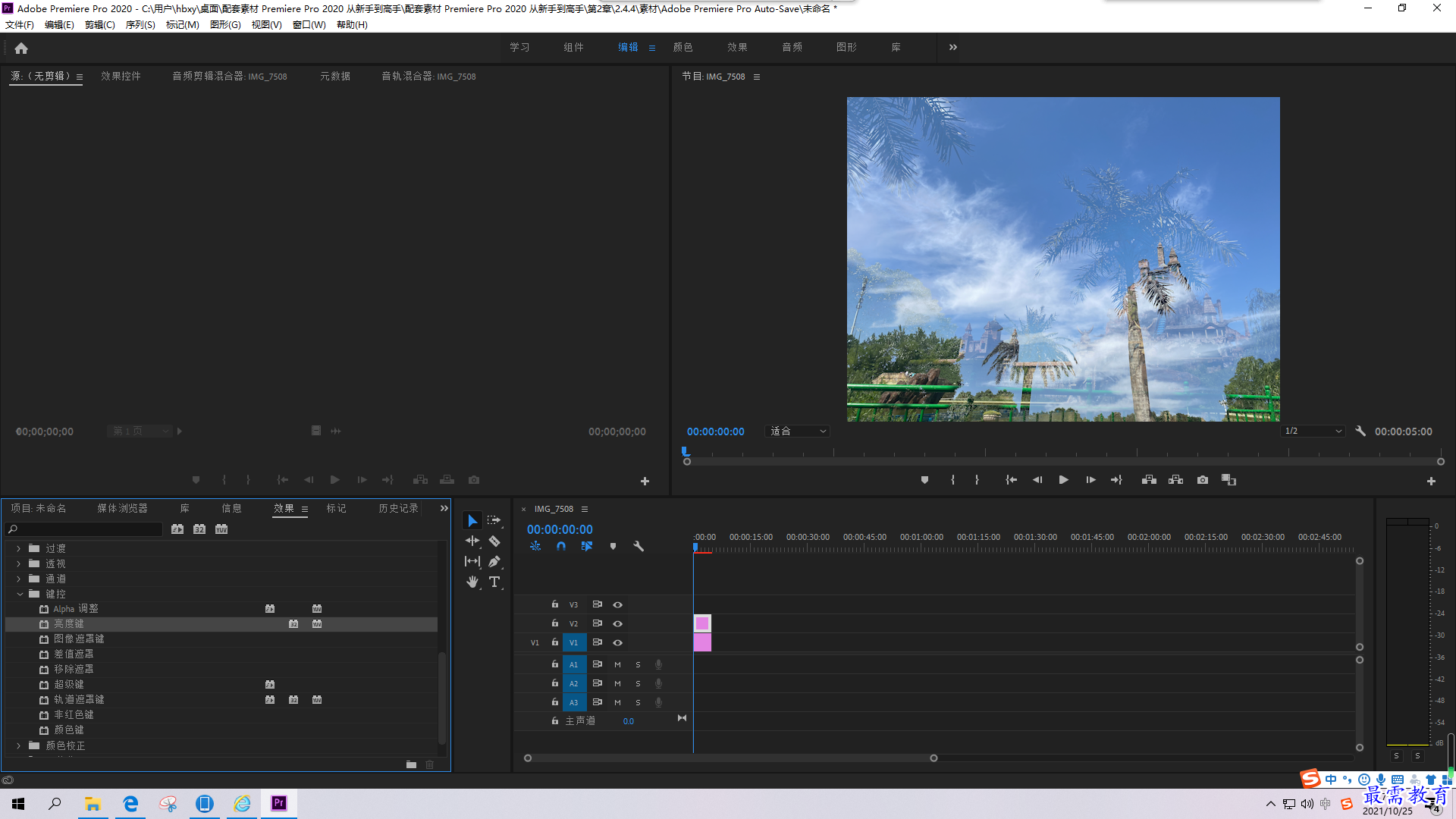Click the program monitor playhead marker

(685, 451)
